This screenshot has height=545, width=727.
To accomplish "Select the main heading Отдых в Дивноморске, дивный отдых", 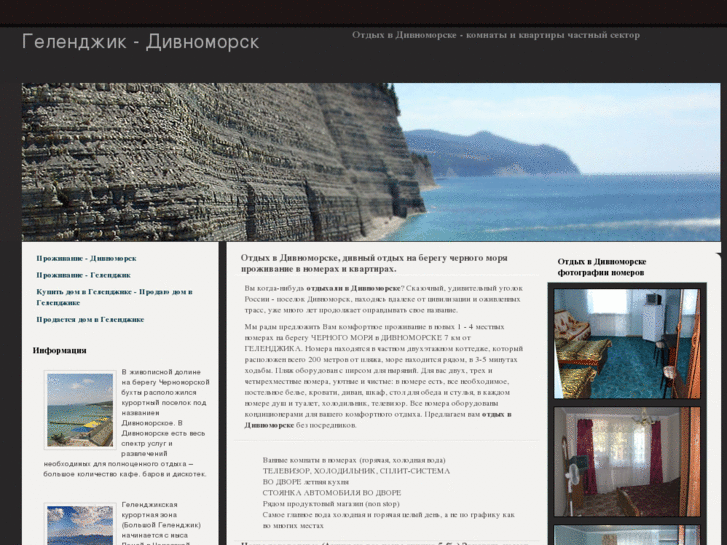I will click(x=374, y=263).
